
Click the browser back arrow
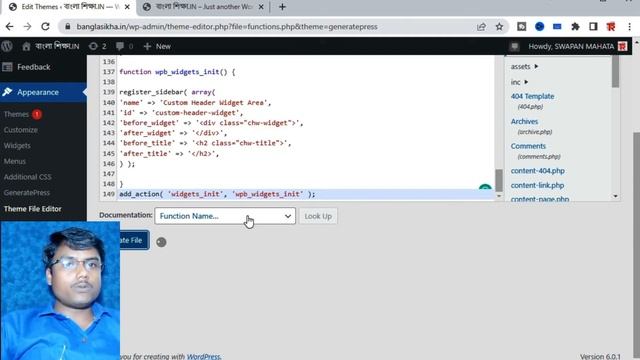coord(9,27)
